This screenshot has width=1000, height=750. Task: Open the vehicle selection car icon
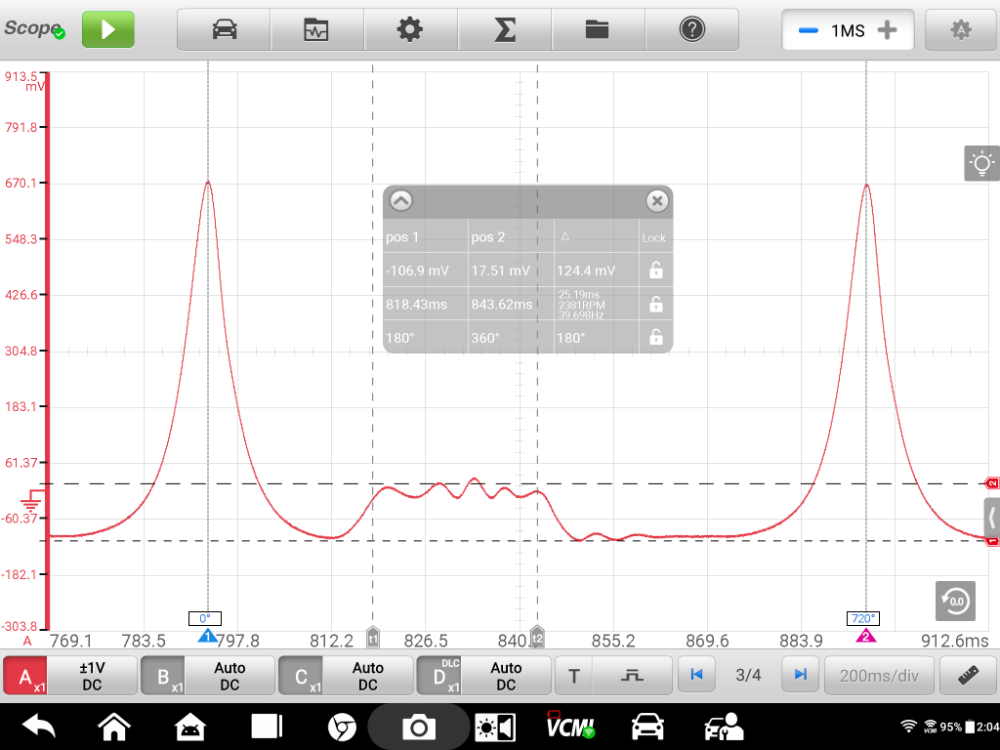coord(224,30)
